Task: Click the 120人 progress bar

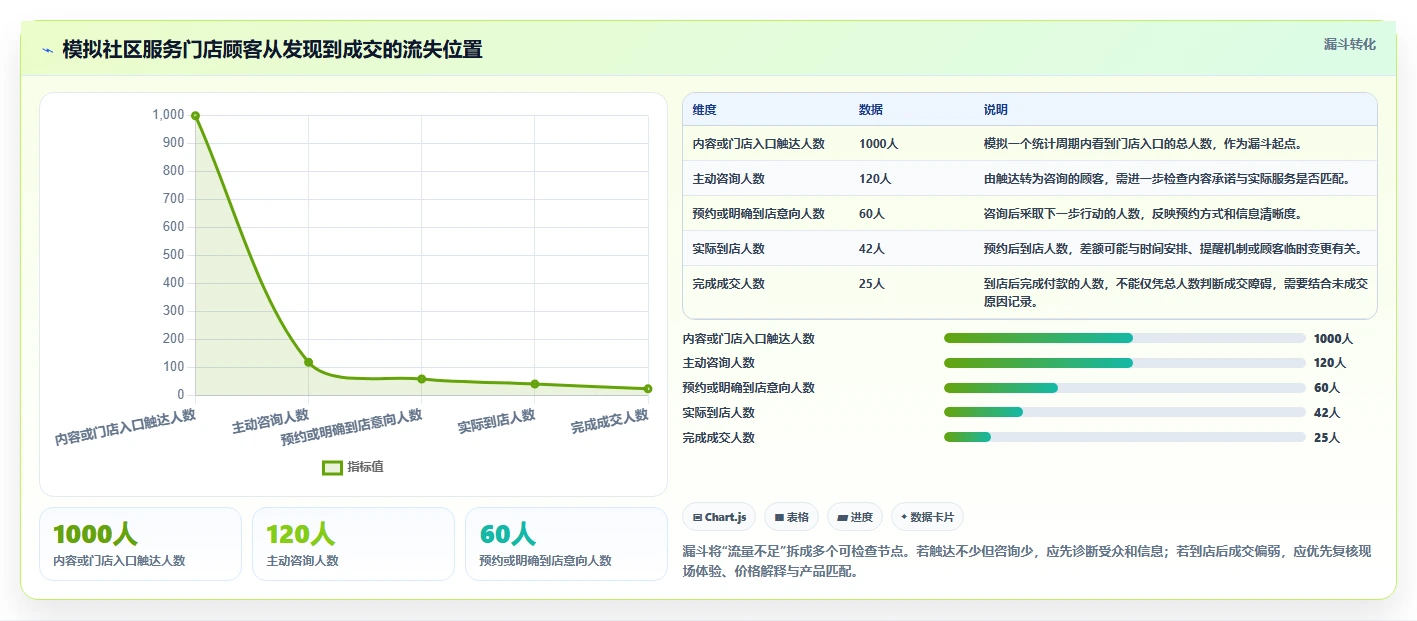Action: 1125,363
